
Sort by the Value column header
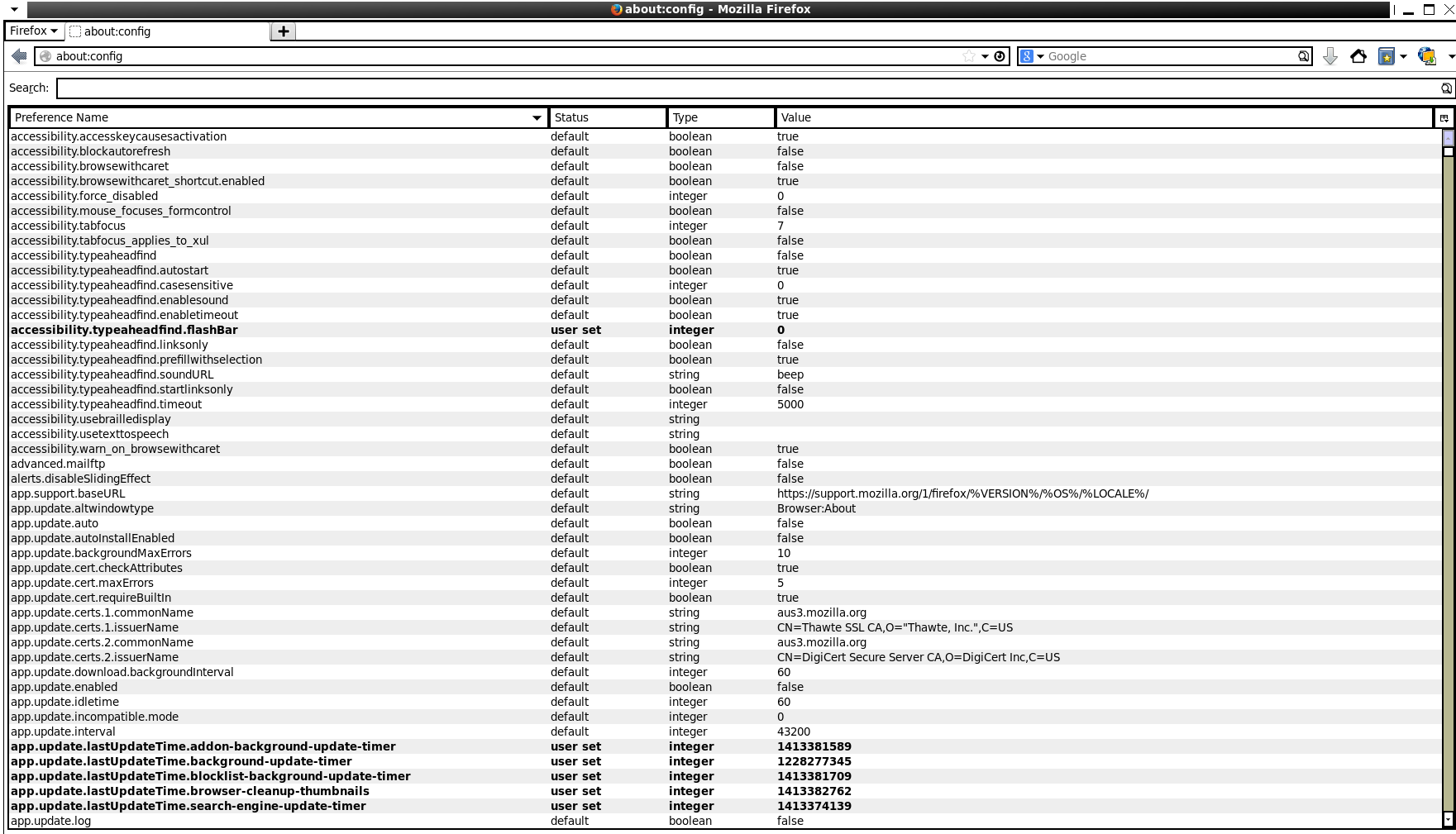coord(1103,117)
